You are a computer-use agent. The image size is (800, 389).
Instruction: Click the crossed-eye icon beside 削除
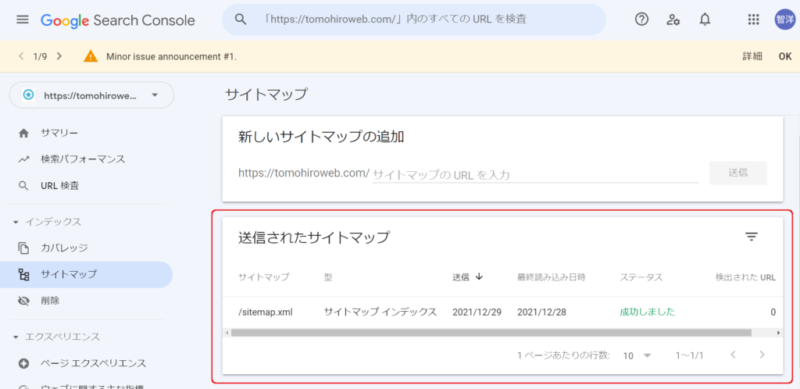pyautogui.click(x=23, y=301)
